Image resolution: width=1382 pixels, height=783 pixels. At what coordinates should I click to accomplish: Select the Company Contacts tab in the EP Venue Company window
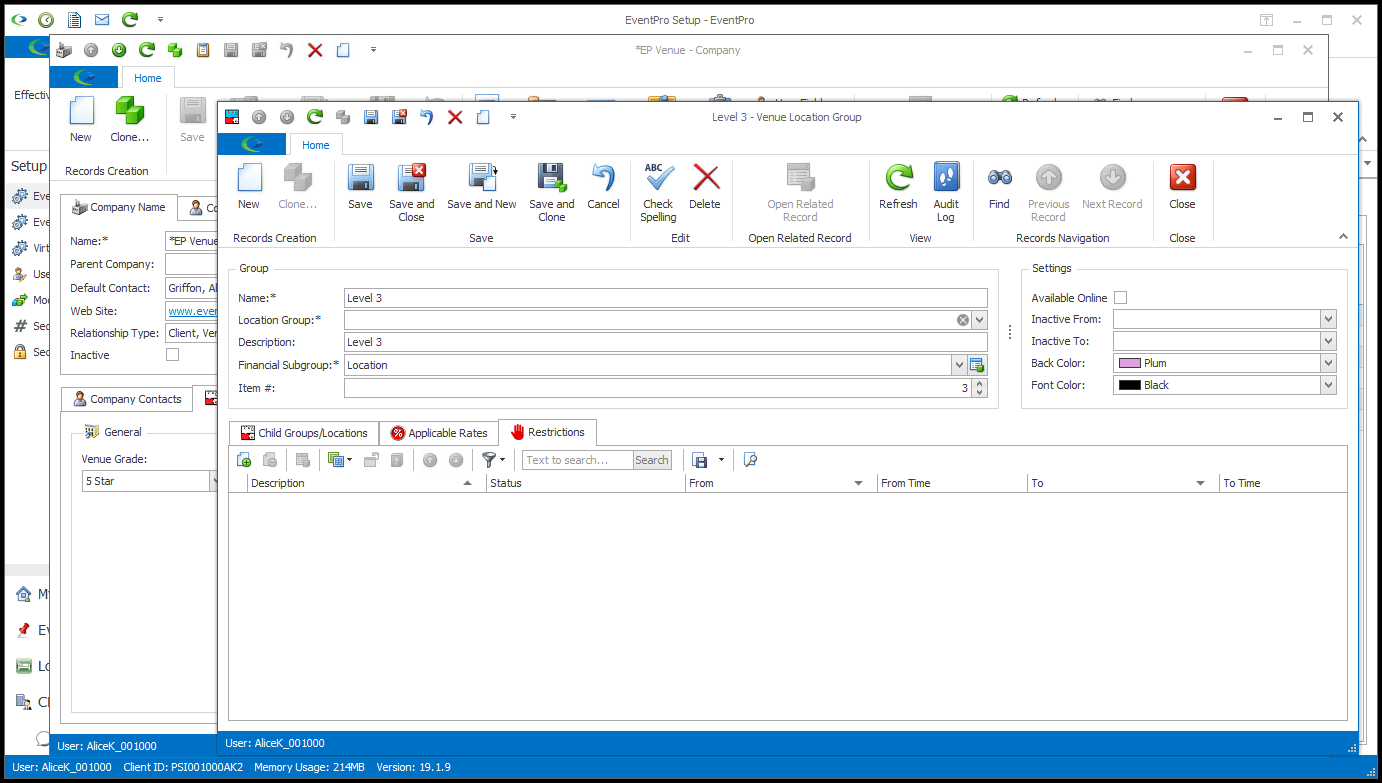point(126,399)
